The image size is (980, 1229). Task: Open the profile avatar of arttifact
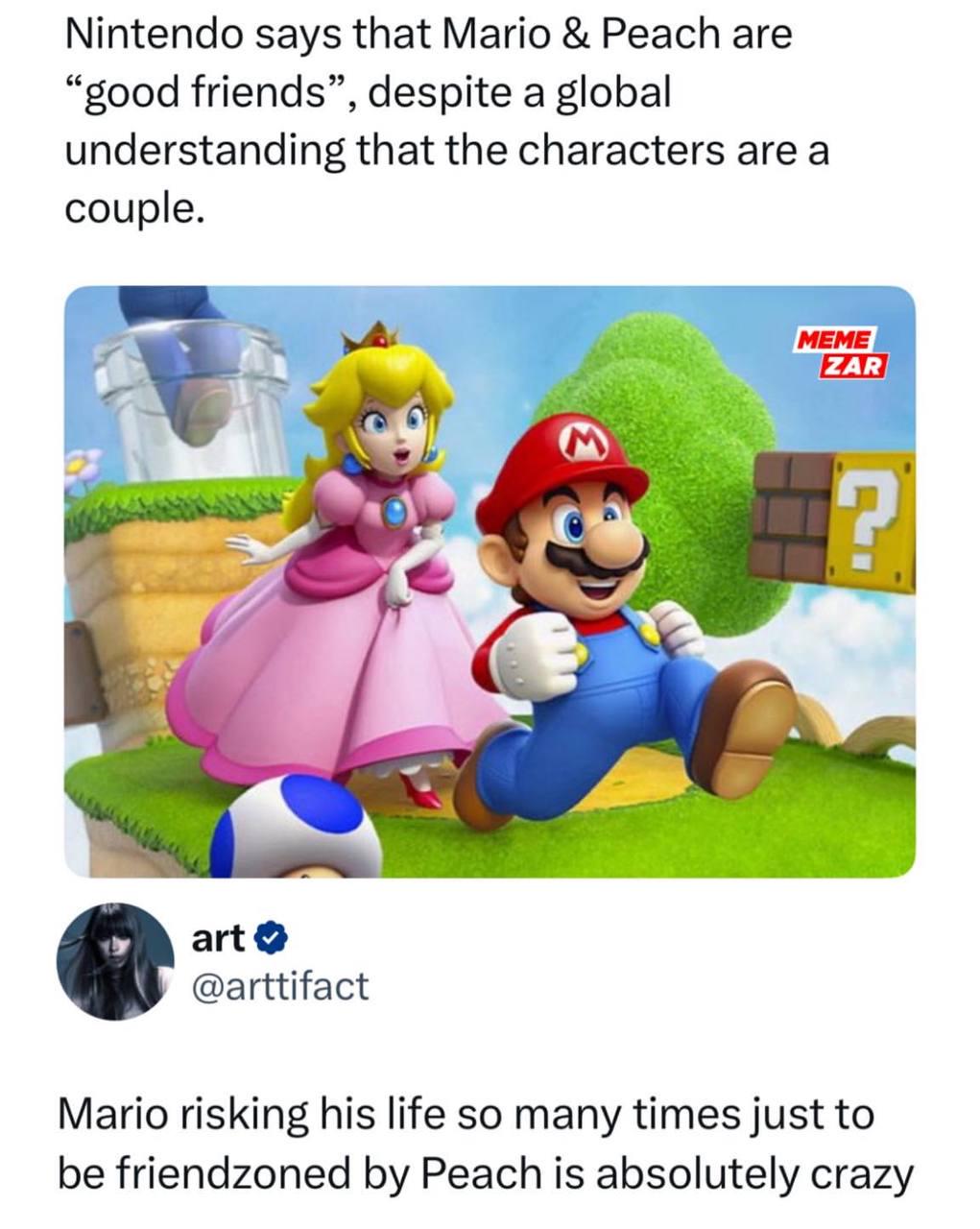114,960
